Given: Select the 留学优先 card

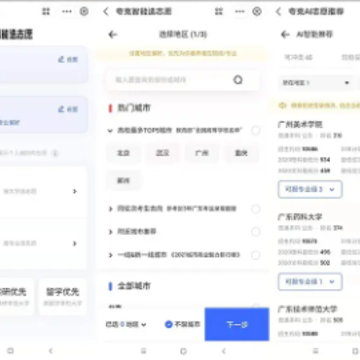Looking at the screenshot, I should pos(63,296).
